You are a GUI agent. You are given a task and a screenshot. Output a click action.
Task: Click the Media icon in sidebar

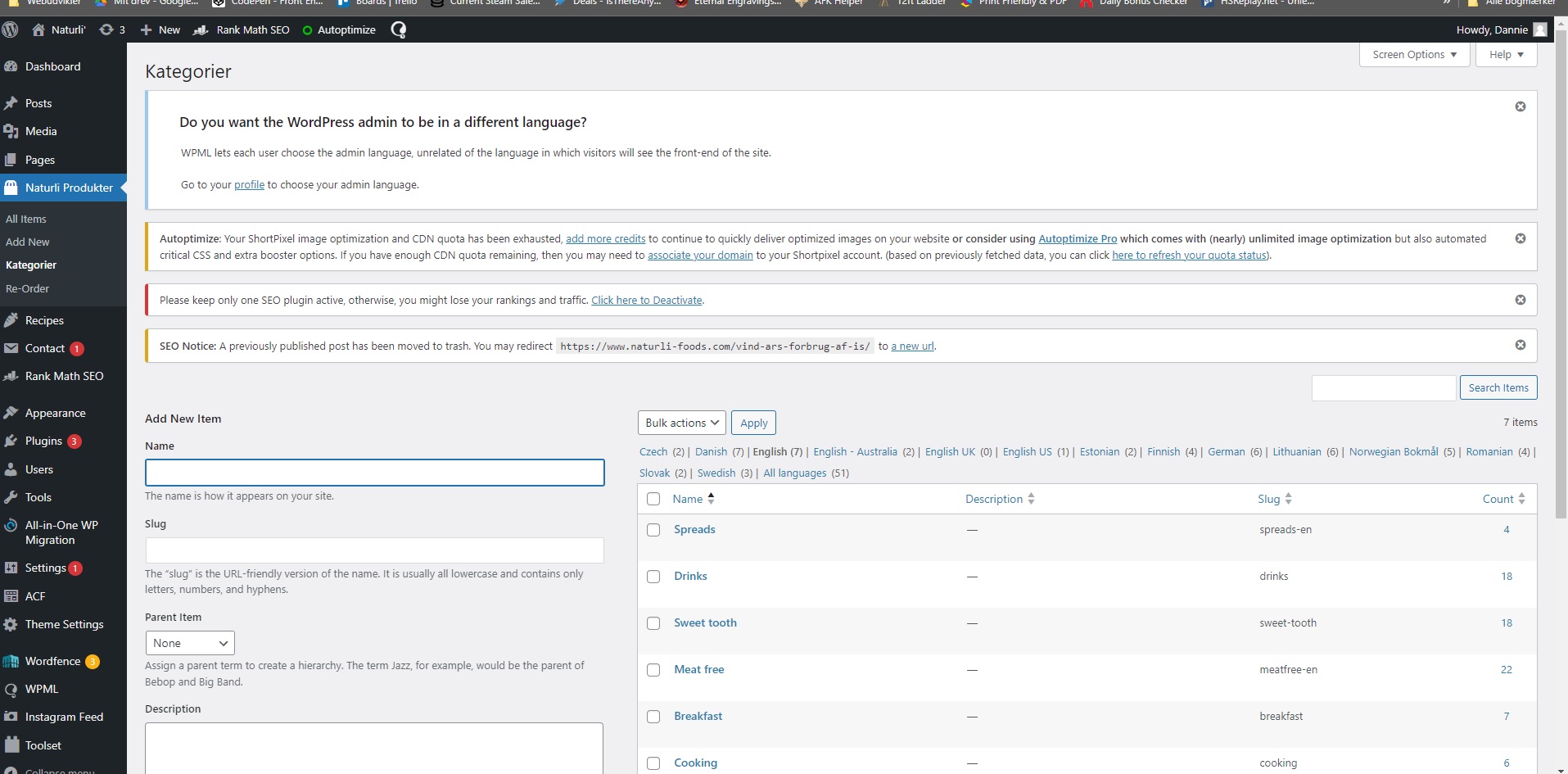11,131
